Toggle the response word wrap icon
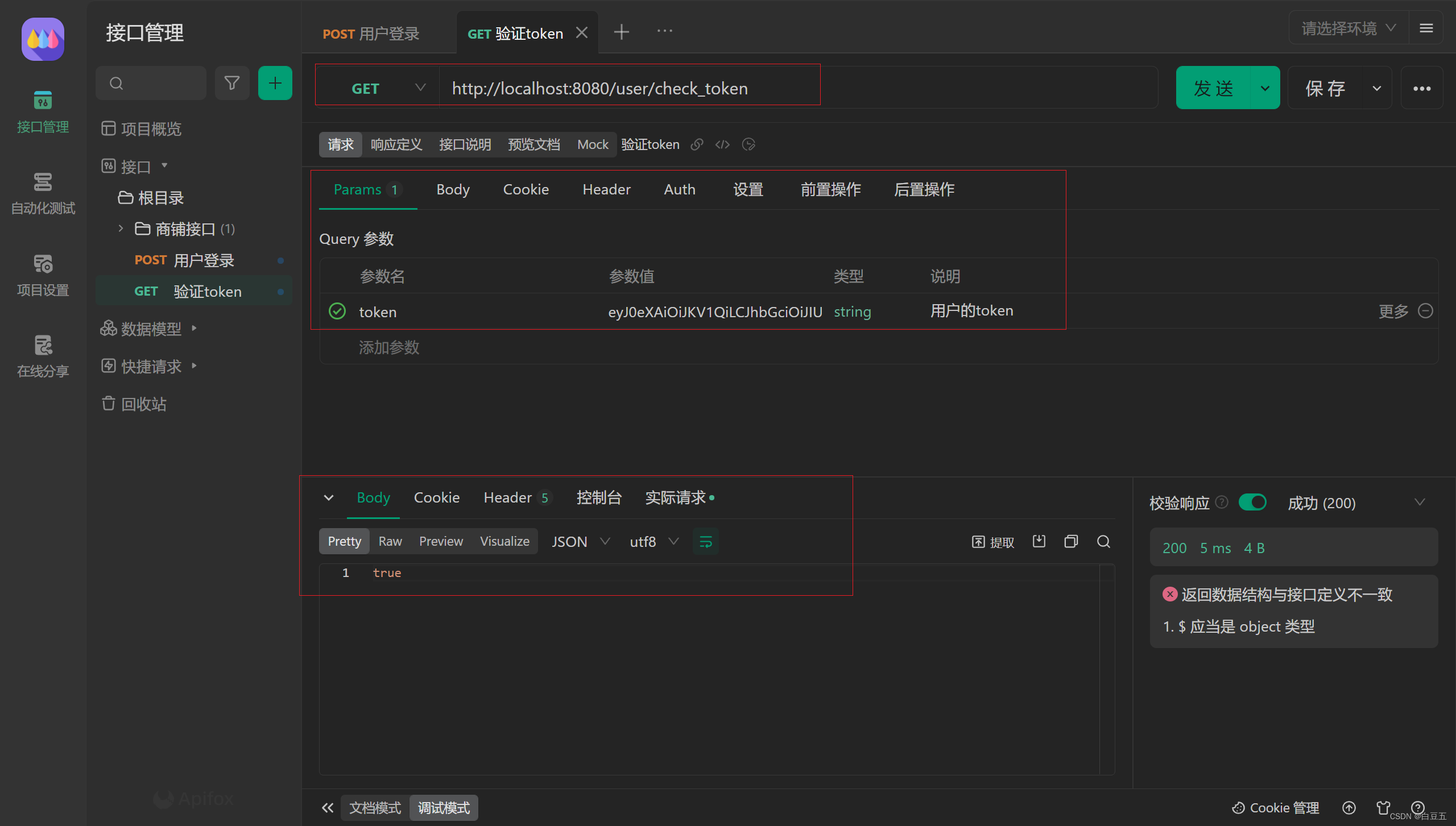 coord(705,542)
